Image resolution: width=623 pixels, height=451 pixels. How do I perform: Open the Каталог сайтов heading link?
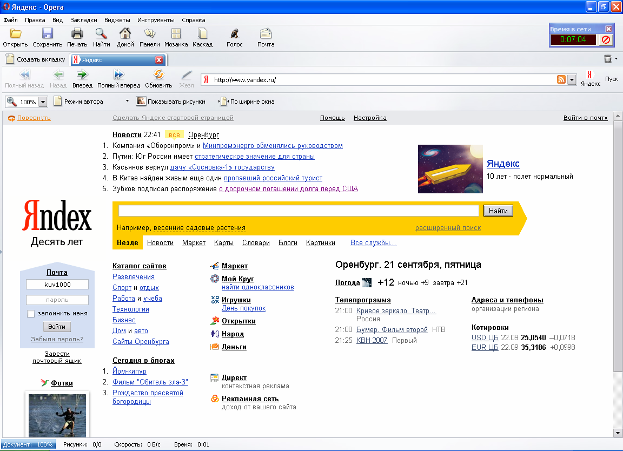point(139,265)
